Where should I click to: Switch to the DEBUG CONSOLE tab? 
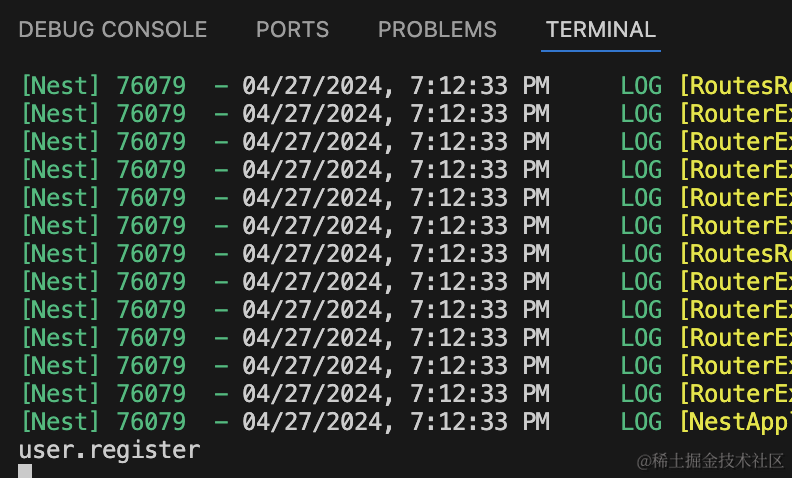click(113, 29)
